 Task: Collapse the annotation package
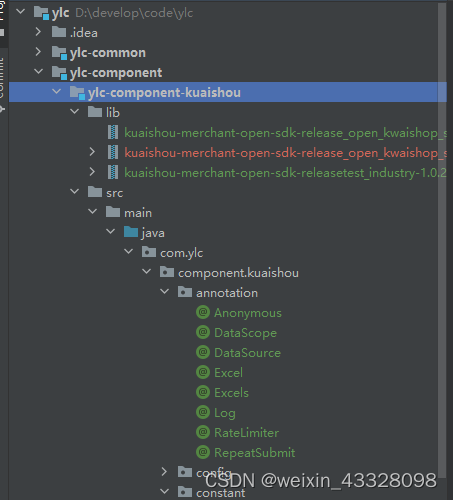coord(165,292)
